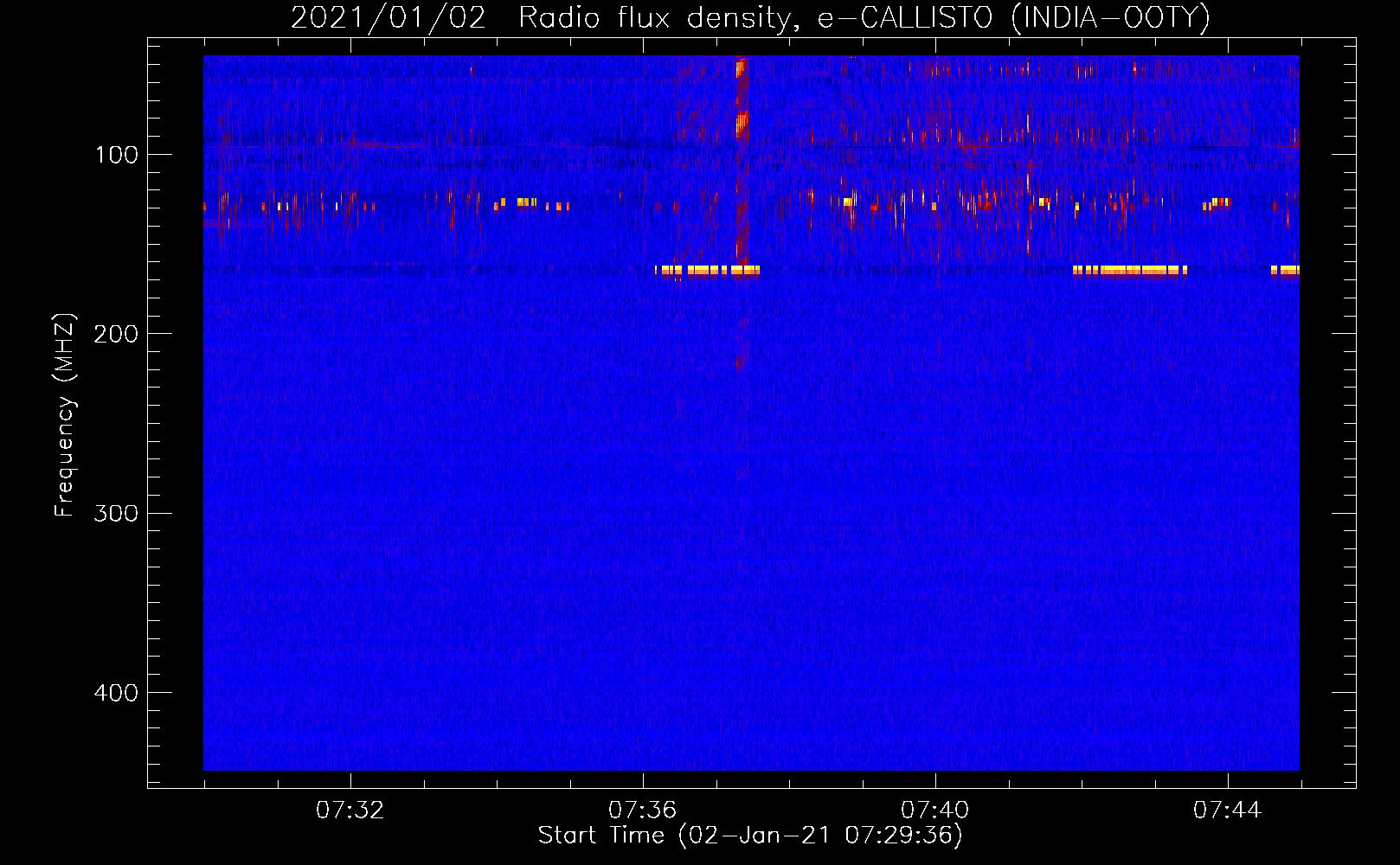Click the '400' frequency tick label

pos(115,693)
